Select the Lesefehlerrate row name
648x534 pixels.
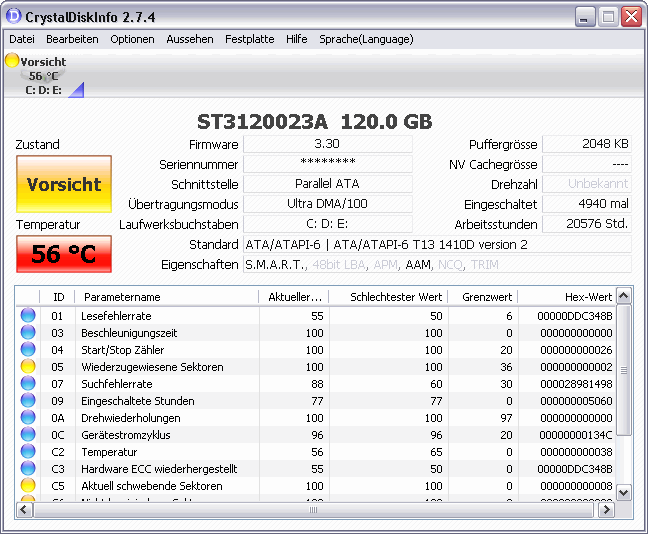[x=116, y=316]
